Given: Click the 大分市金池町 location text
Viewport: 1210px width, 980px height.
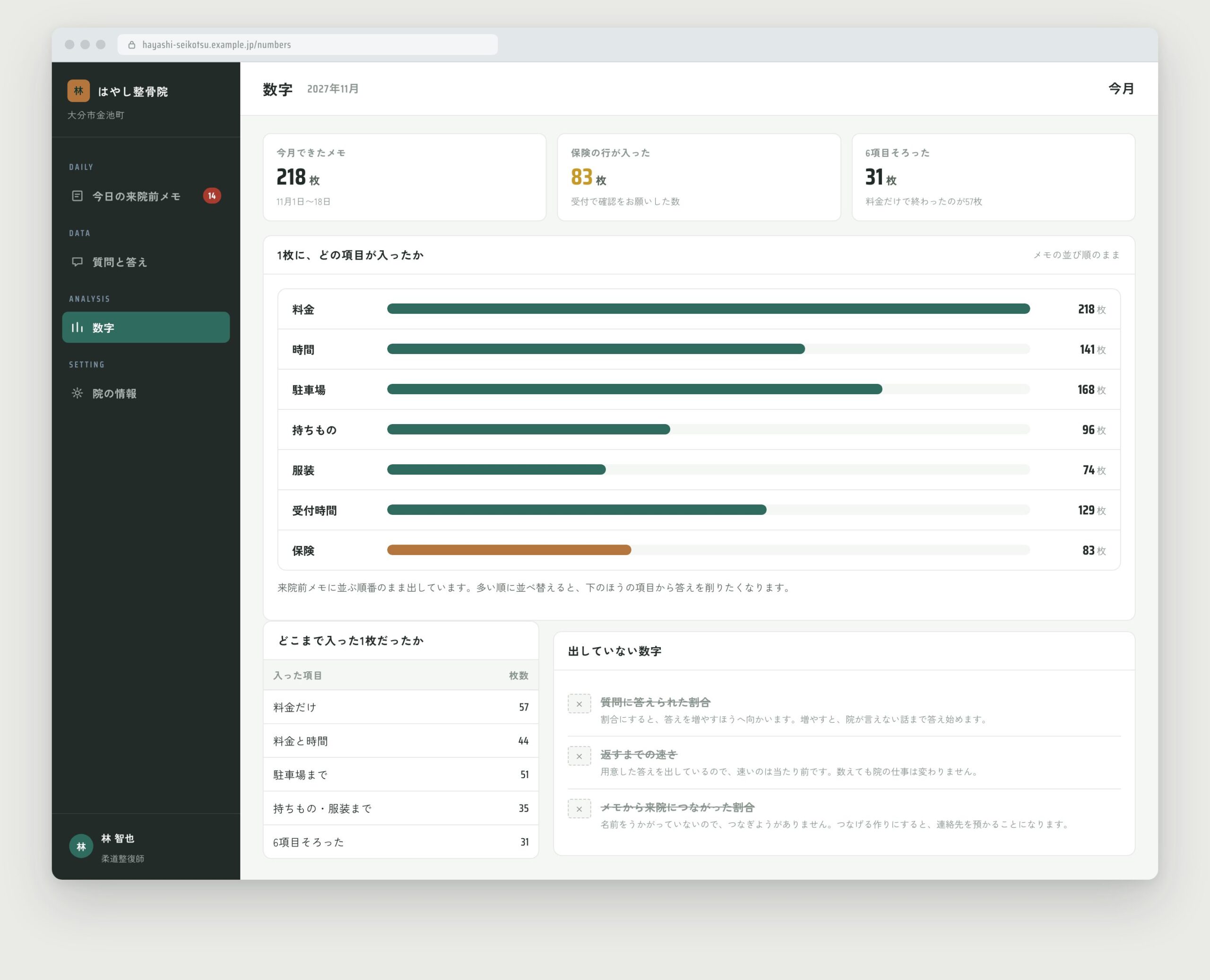Looking at the screenshot, I should tap(96, 115).
